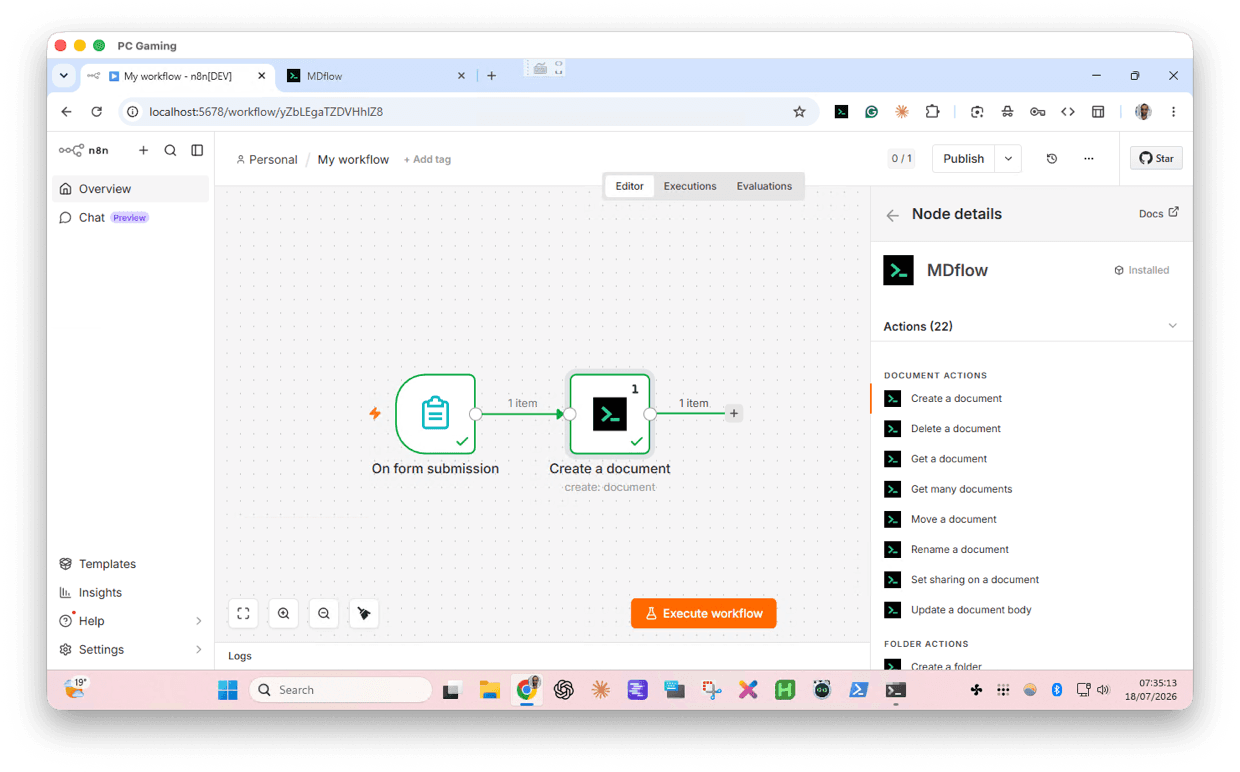Bookmark this page with the star icon

click(x=799, y=112)
